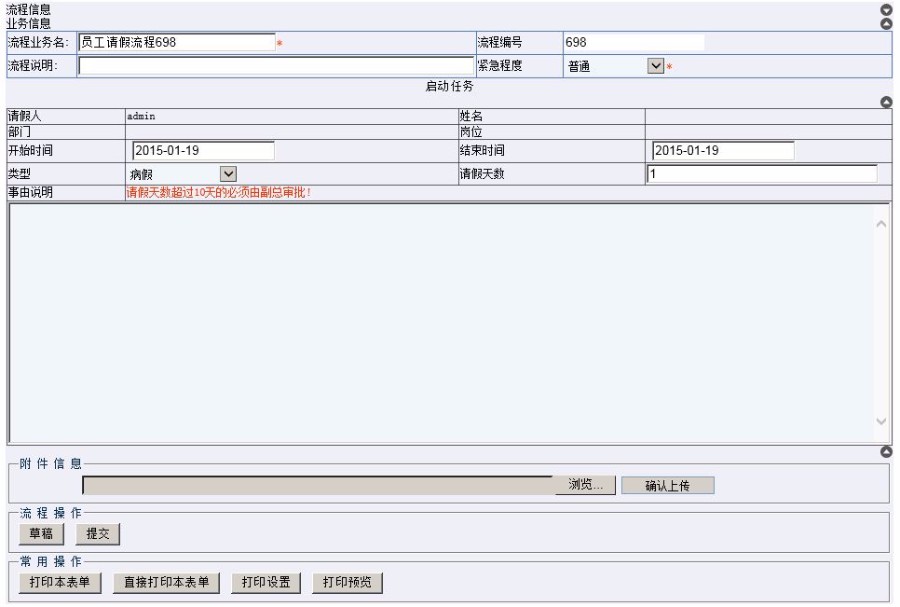This screenshot has height=607, width=900.
Task: Click the 确认上传 button
Action: (668, 485)
